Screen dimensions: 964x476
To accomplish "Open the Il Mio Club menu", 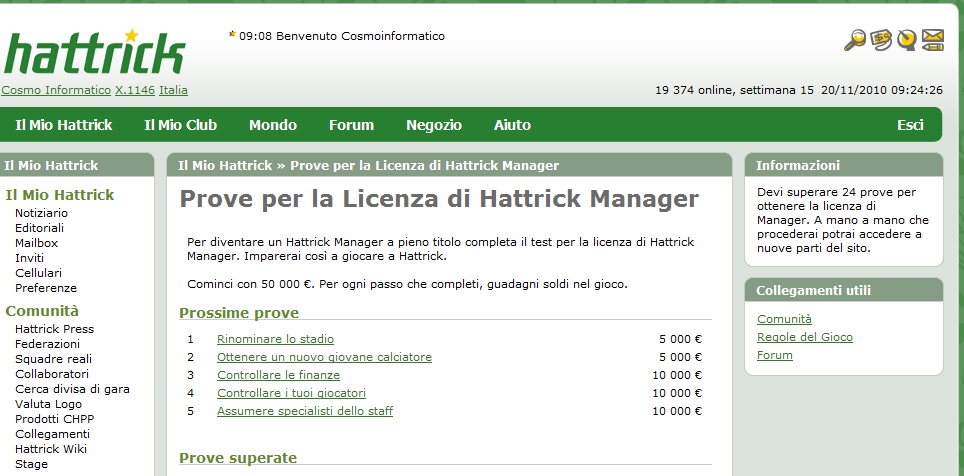I will (181, 125).
